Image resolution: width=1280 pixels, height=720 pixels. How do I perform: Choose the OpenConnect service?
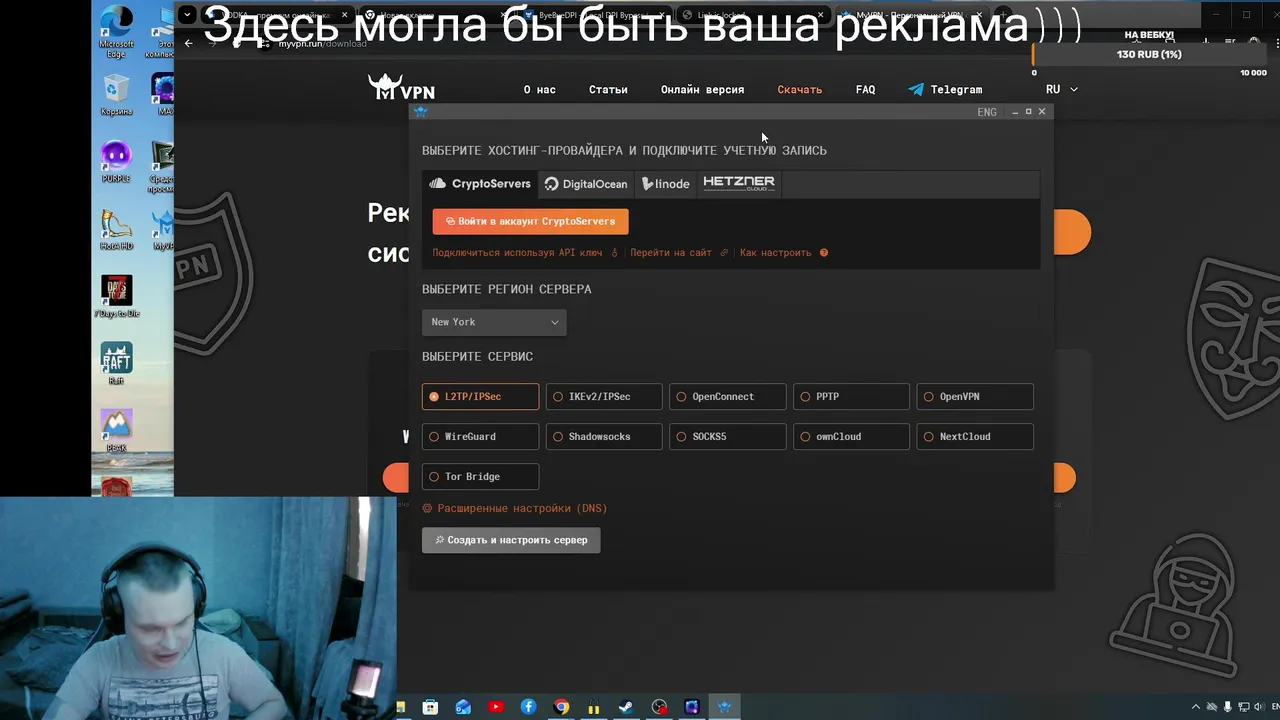[x=727, y=397]
